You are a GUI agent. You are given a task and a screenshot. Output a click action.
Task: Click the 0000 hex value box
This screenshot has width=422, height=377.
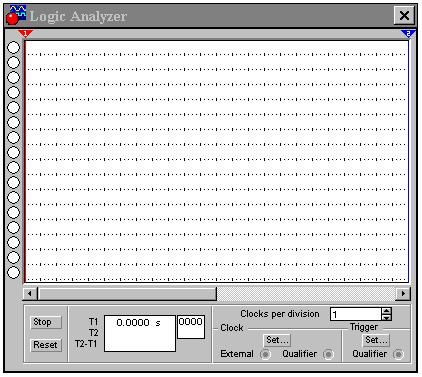pyautogui.click(x=191, y=327)
